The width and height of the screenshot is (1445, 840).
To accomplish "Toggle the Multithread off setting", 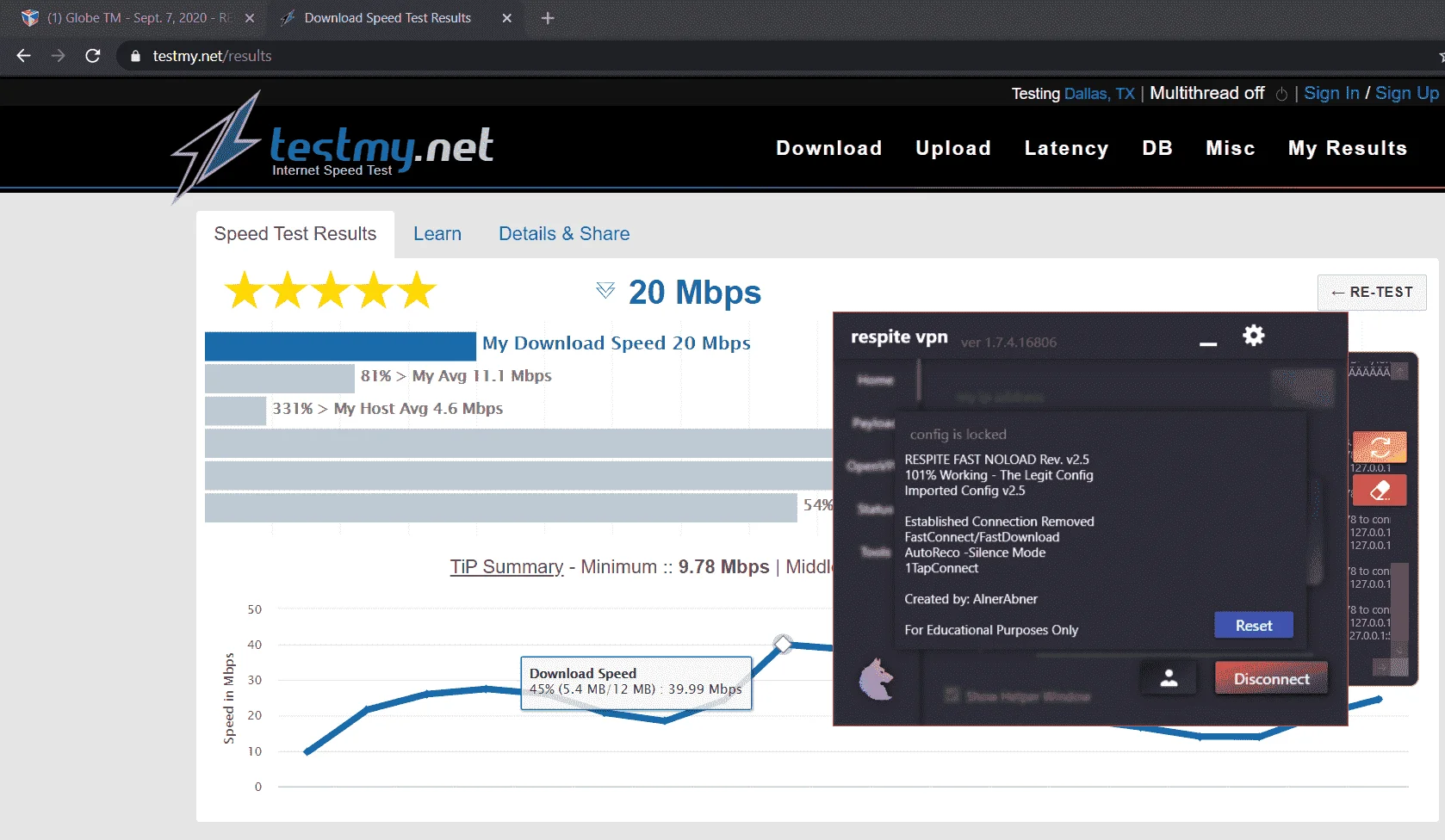I will click(x=1207, y=93).
